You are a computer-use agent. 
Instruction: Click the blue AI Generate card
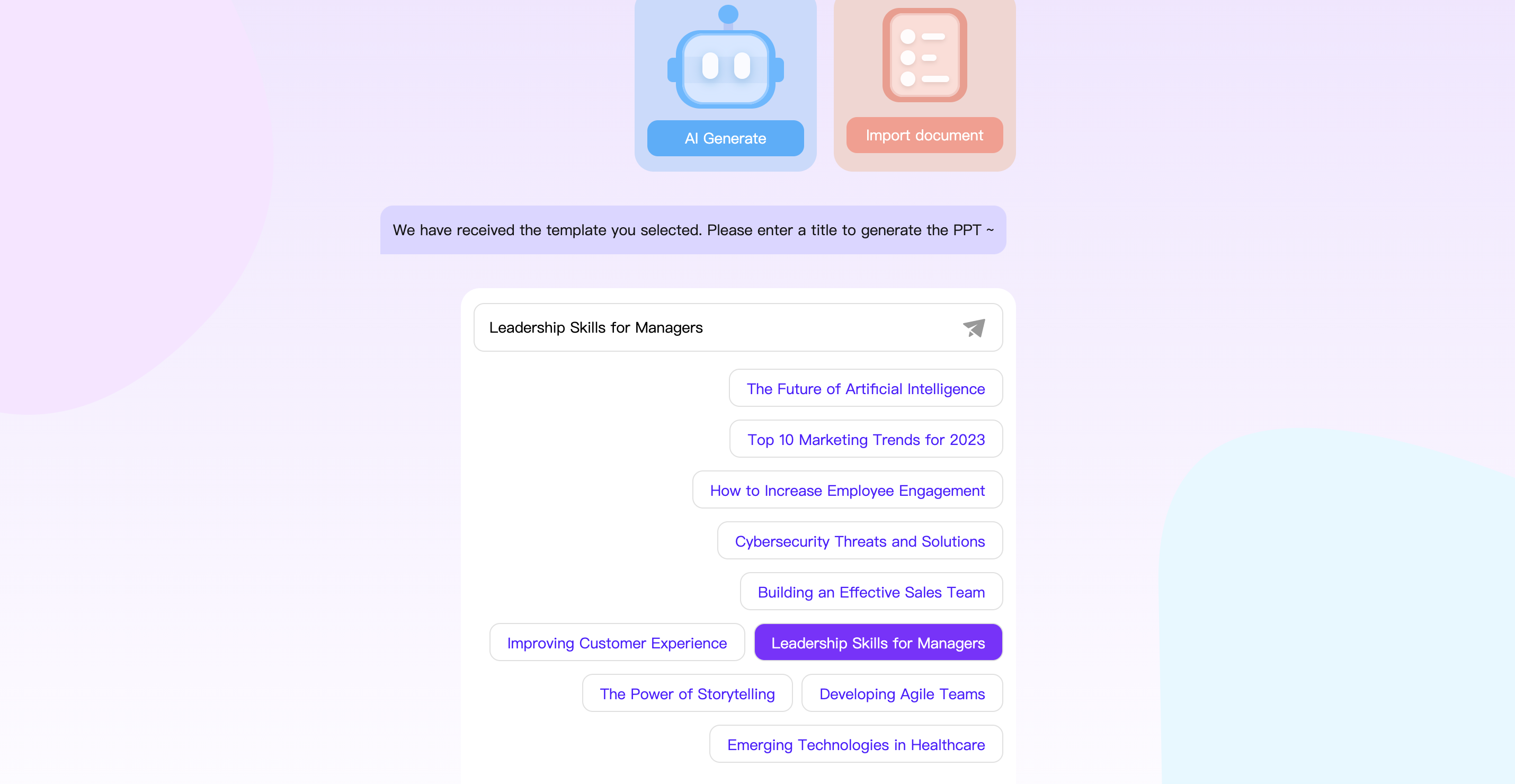(x=725, y=85)
